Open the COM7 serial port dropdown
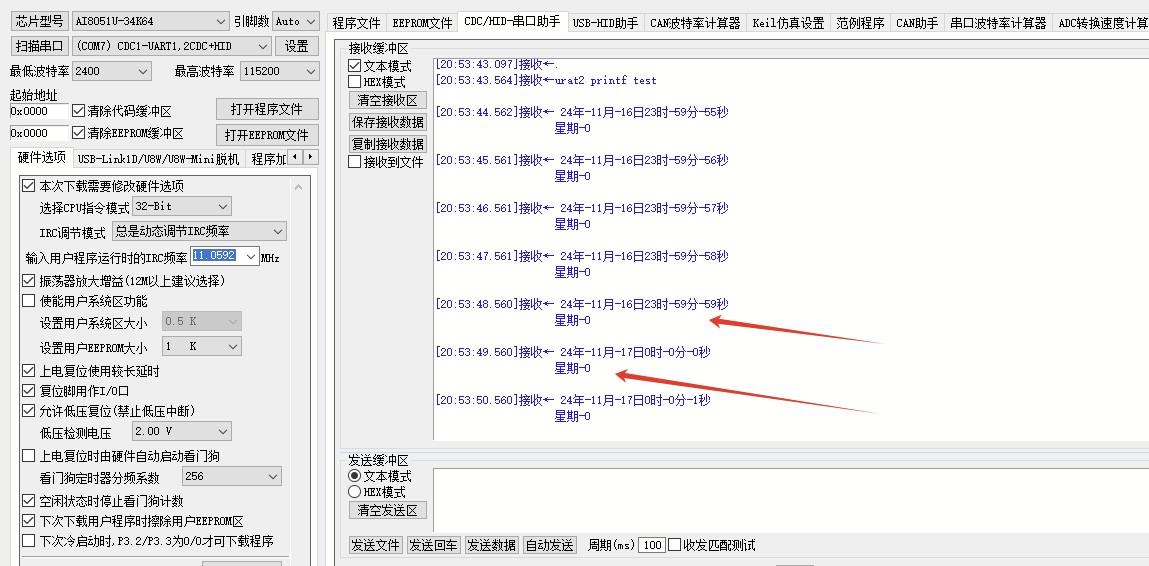1149x566 pixels. point(171,46)
